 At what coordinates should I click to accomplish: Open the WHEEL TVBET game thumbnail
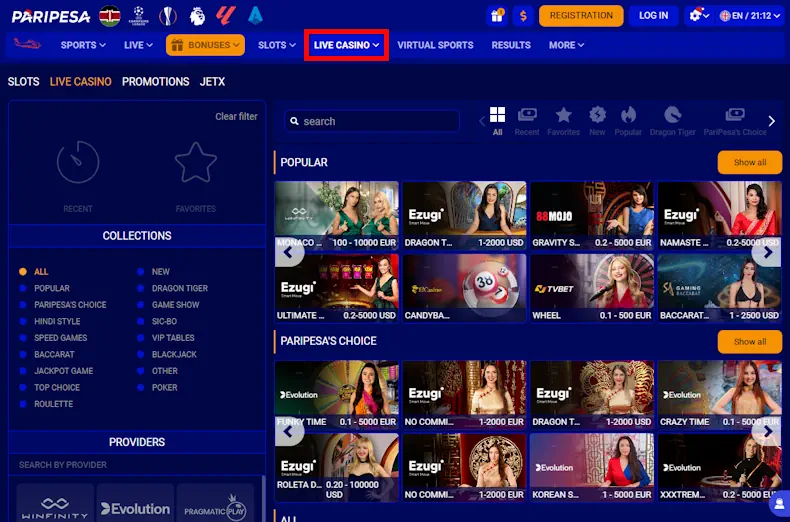click(x=592, y=288)
